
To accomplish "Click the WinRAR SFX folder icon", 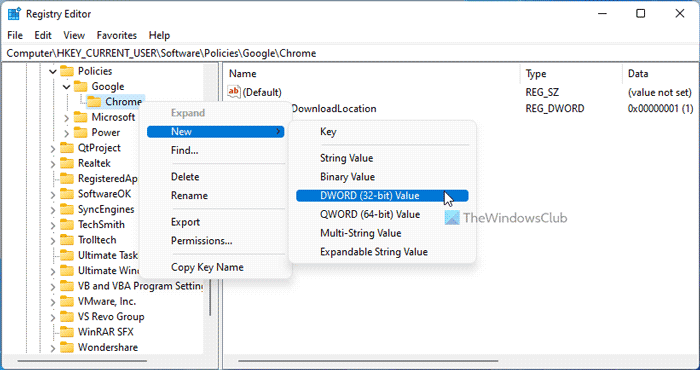I will [67, 332].
